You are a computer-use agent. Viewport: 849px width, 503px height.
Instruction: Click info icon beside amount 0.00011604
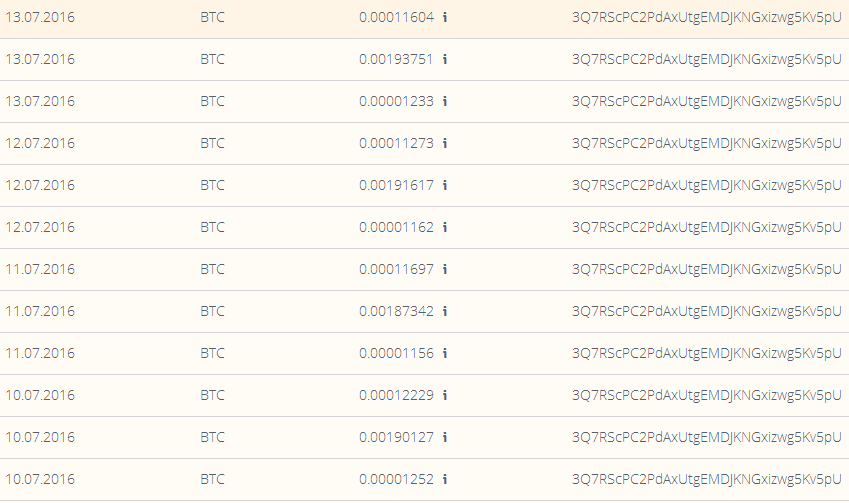[445, 17]
